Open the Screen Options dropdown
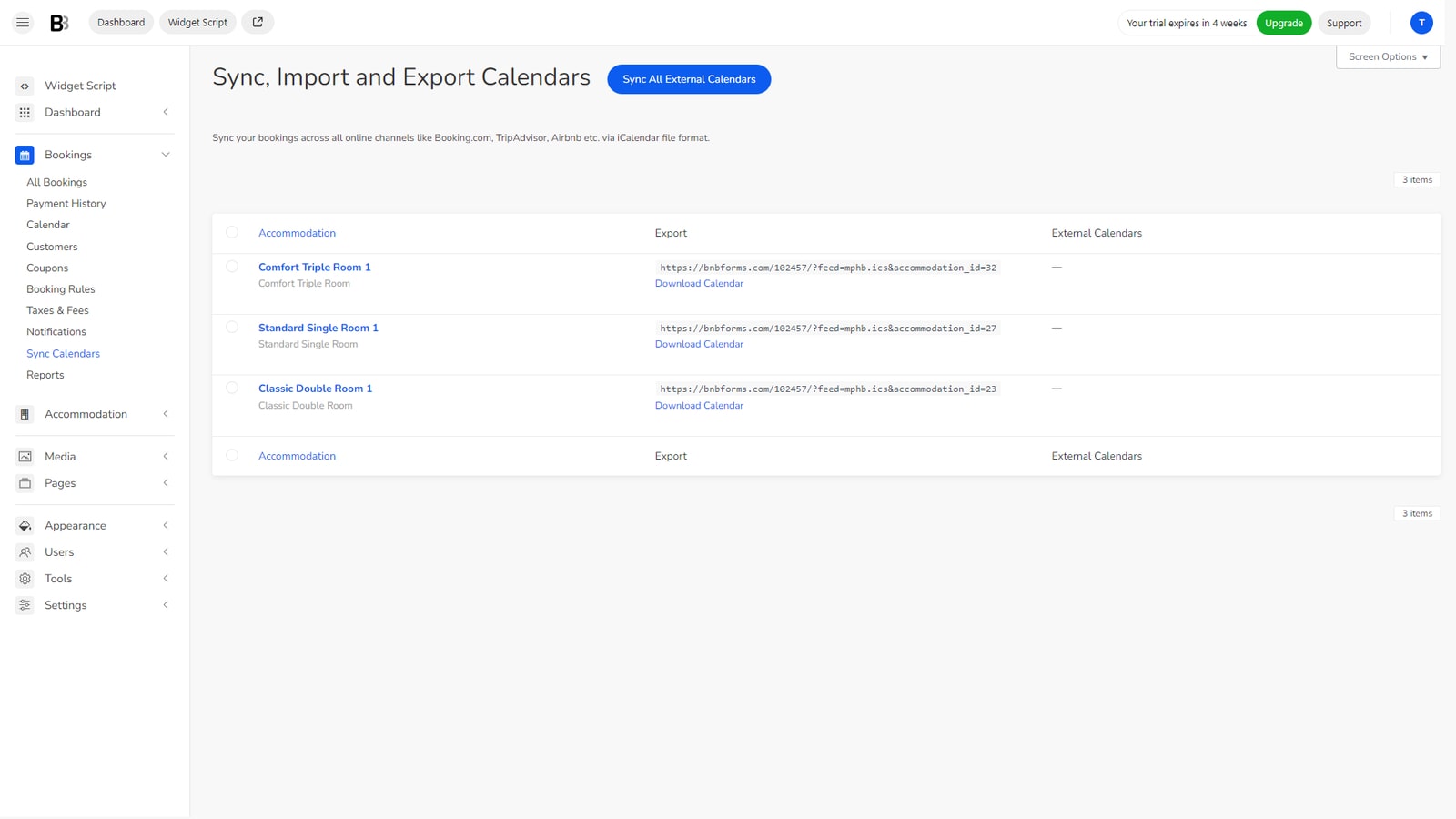1456x819 pixels. 1387,56
